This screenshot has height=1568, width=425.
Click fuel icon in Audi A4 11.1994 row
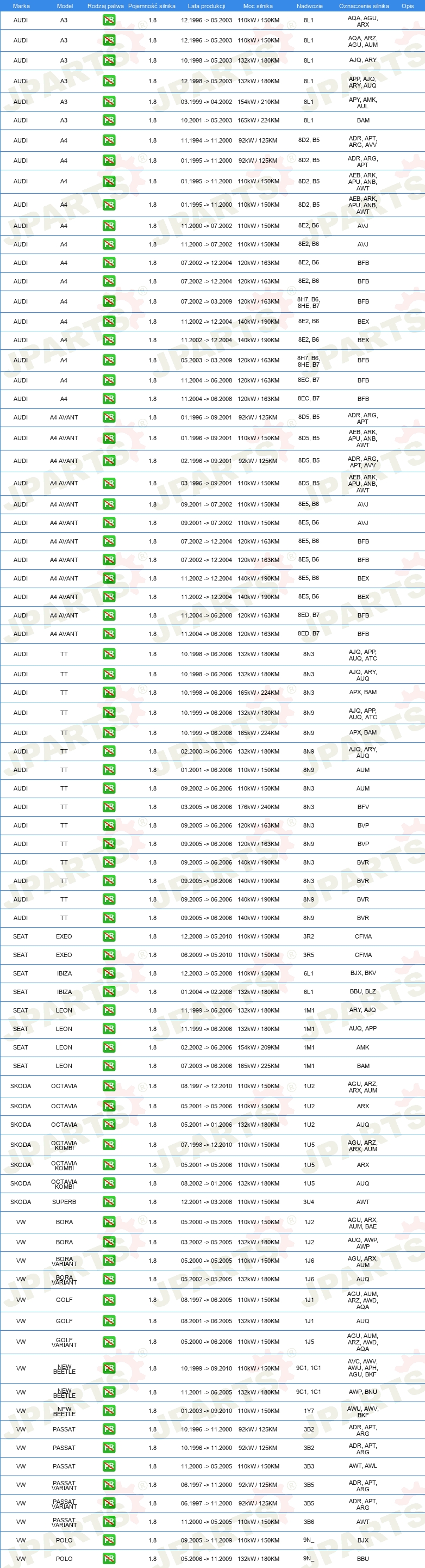(x=109, y=140)
